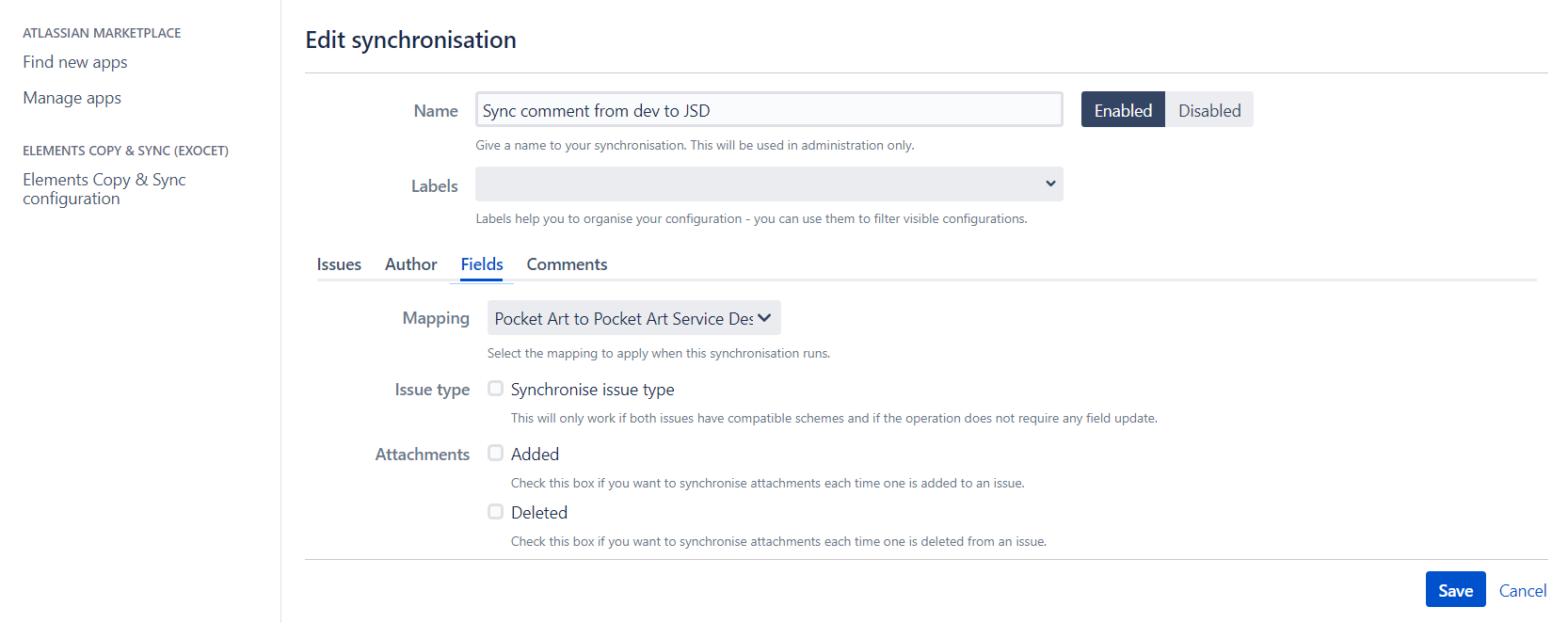The height and width of the screenshot is (623, 1568).
Task: Expand the mapping selector chevron
Action: [764, 317]
